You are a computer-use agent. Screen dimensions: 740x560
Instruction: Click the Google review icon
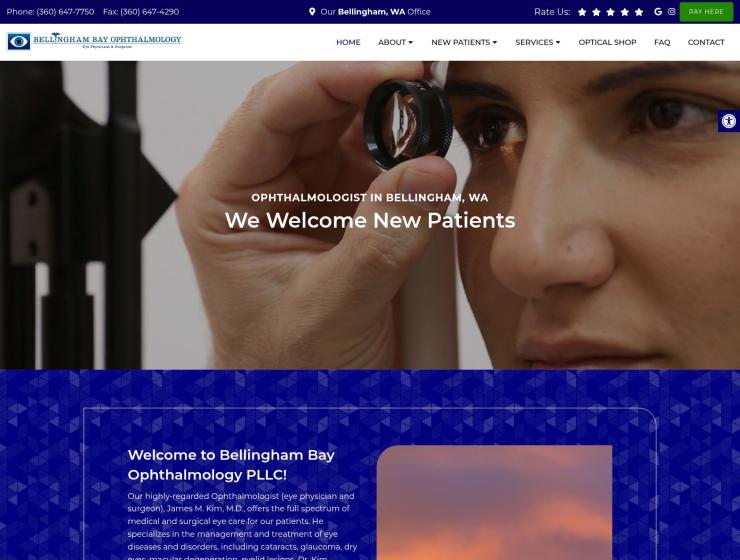pyautogui.click(x=658, y=12)
